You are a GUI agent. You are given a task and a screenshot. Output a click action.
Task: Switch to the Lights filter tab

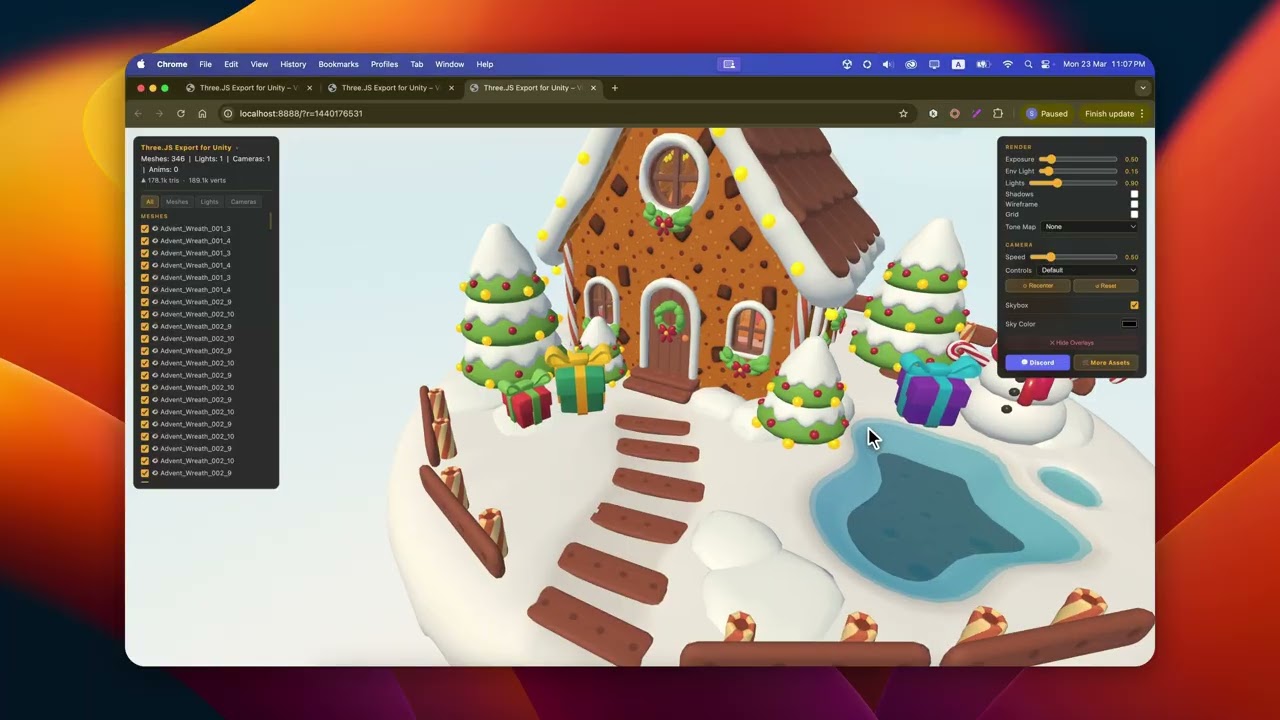pos(209,202)
